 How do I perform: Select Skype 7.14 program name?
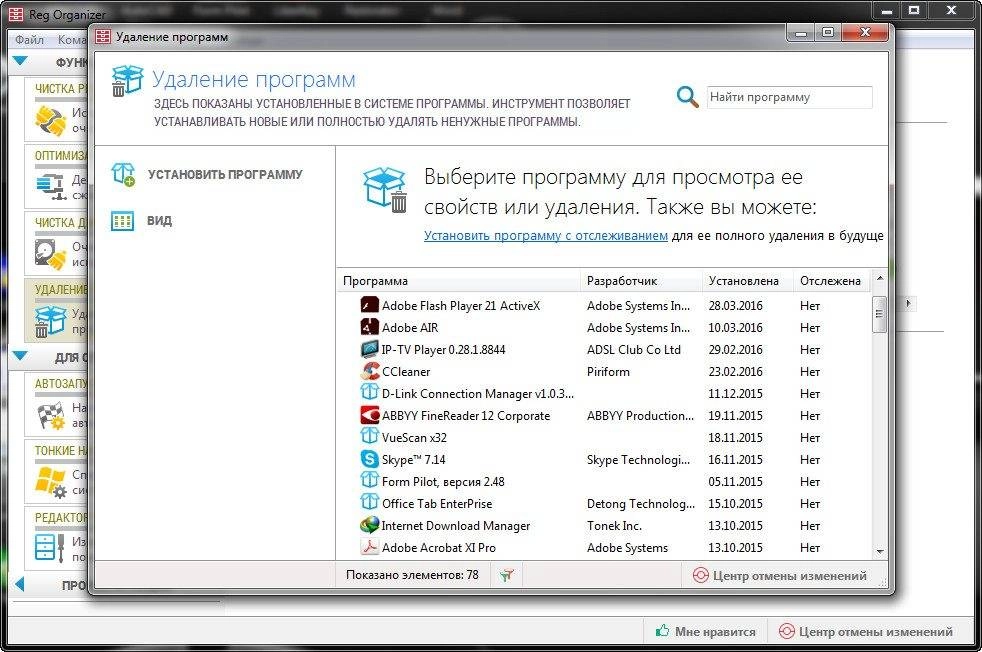413,460
